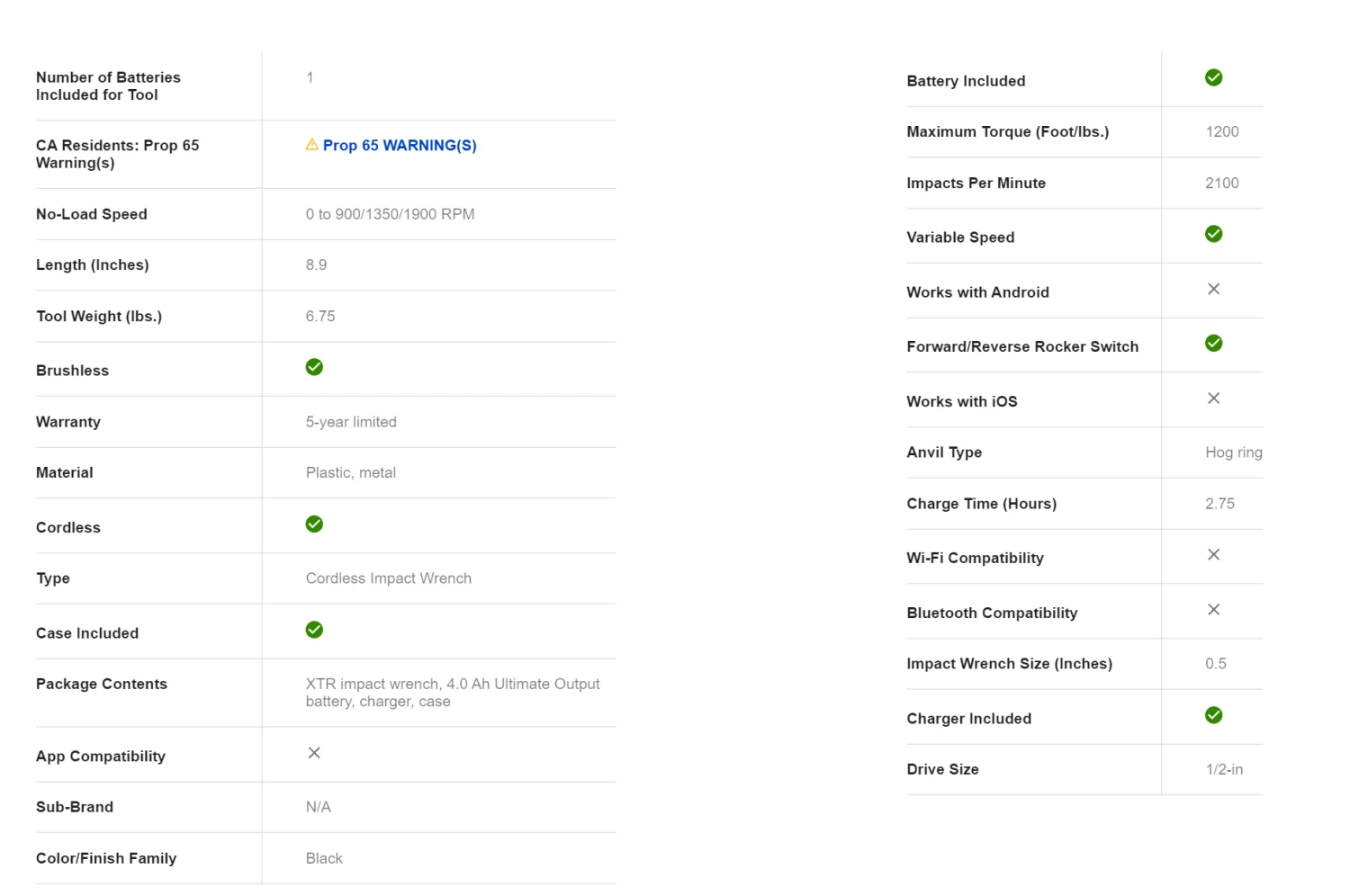Click the No-Load Speed RPM value

[x=390, y=214]
